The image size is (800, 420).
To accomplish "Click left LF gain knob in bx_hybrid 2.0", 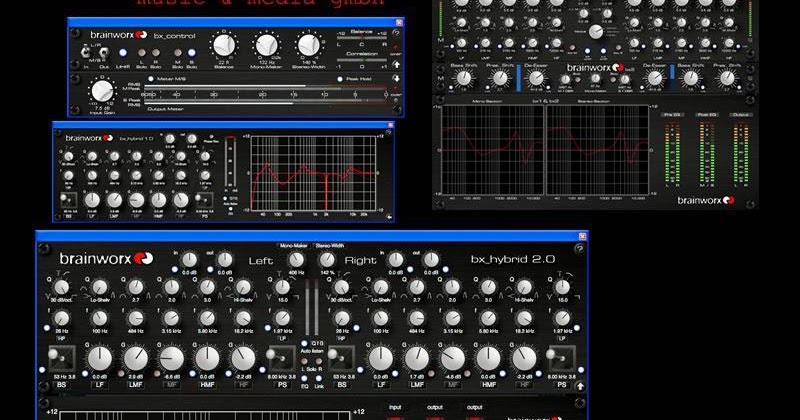I will [x=100, y=359].
